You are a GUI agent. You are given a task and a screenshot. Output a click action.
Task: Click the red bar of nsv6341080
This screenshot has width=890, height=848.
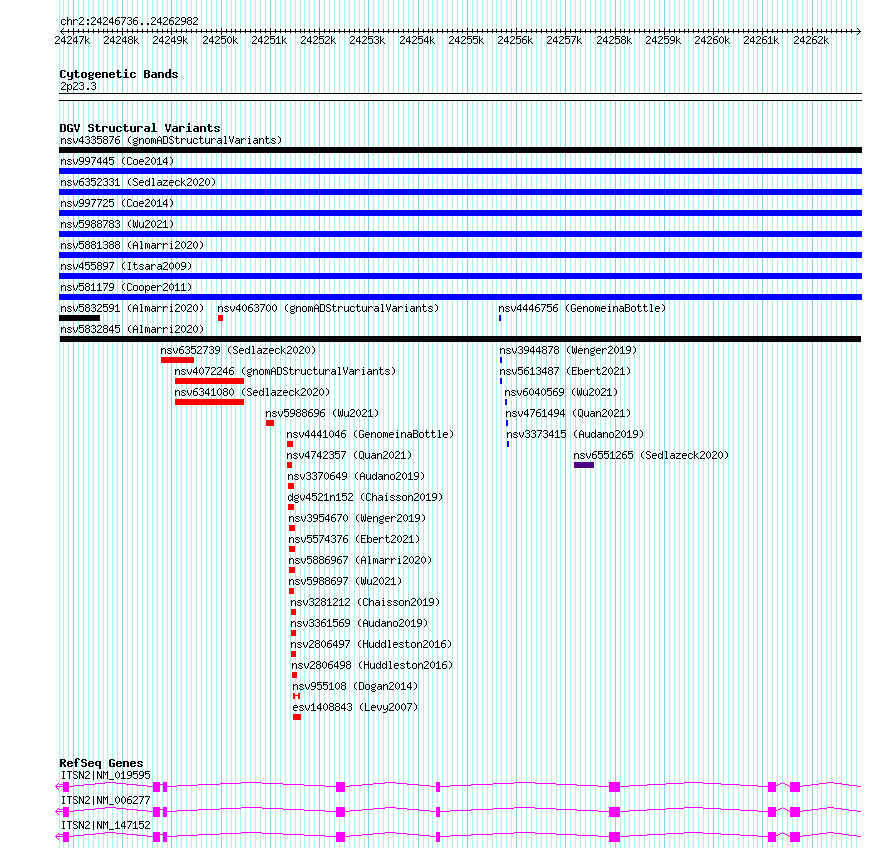[209, 402]
